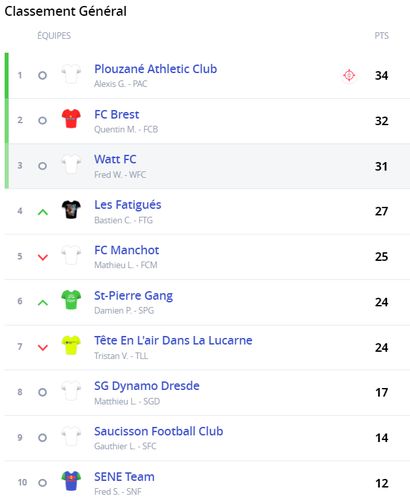410x500 pixels.
Task: Open the Plouzané Athletic Club team link
Action: pyautogui.click(x=155, y=69)
